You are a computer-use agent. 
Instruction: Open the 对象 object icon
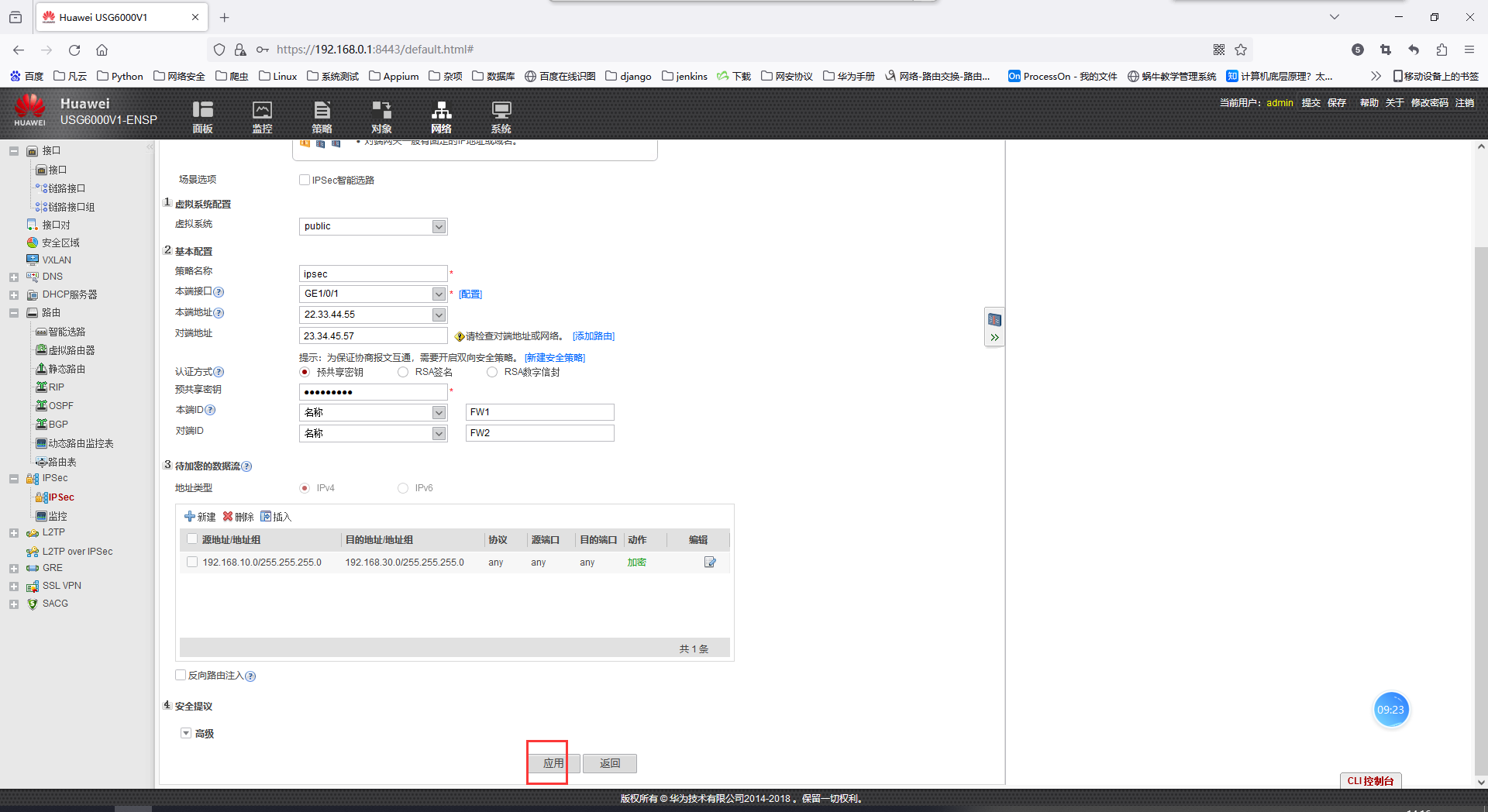pyautogui.click(x=381, y=117)
